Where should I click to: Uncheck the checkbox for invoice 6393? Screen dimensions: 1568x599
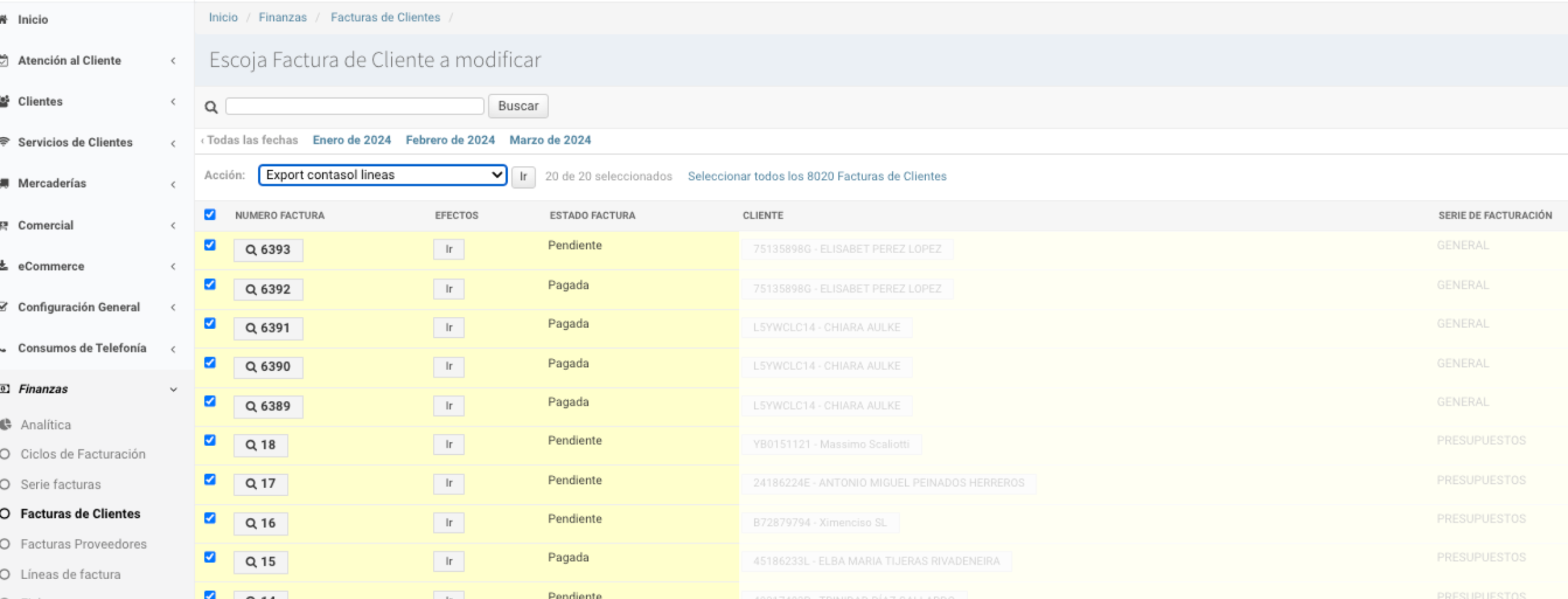210,245
